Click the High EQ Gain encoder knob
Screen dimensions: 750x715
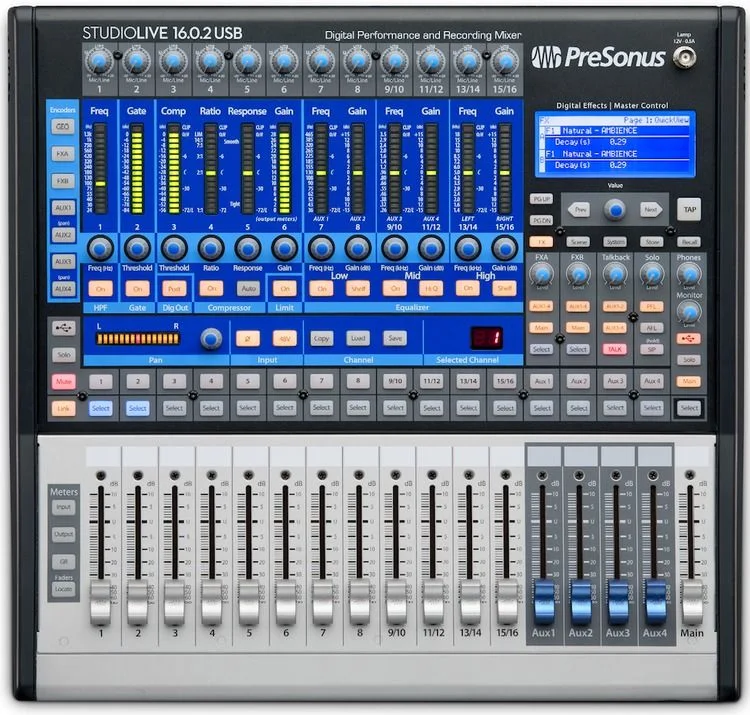click(x=505, y=248)
